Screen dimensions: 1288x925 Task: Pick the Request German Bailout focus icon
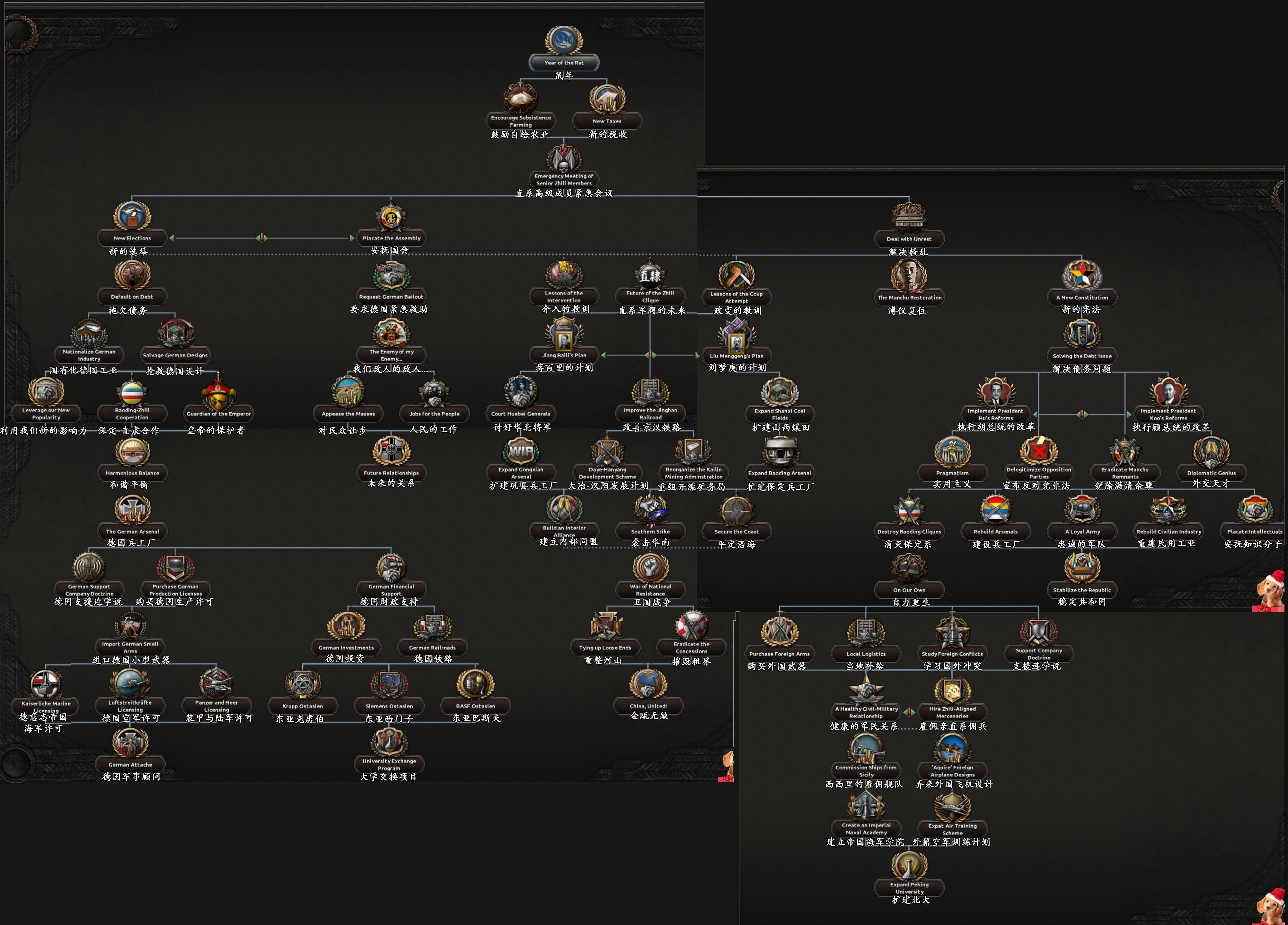[391, 275]
